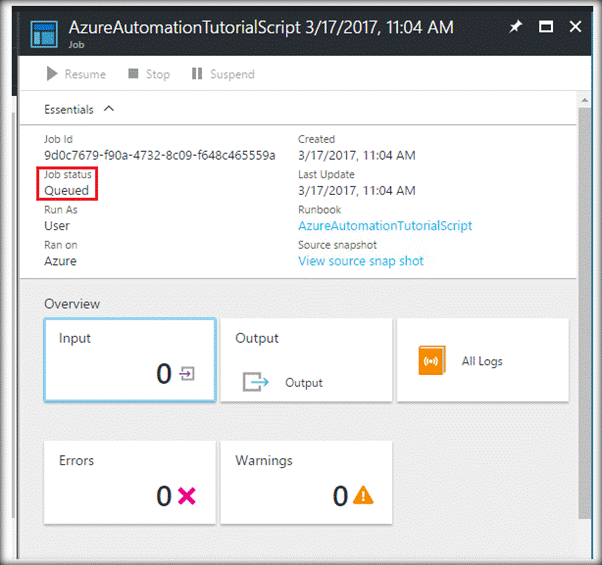Collapse the Essentials section chevron
The image size is (602, 565).
click(x=109, y=109)
